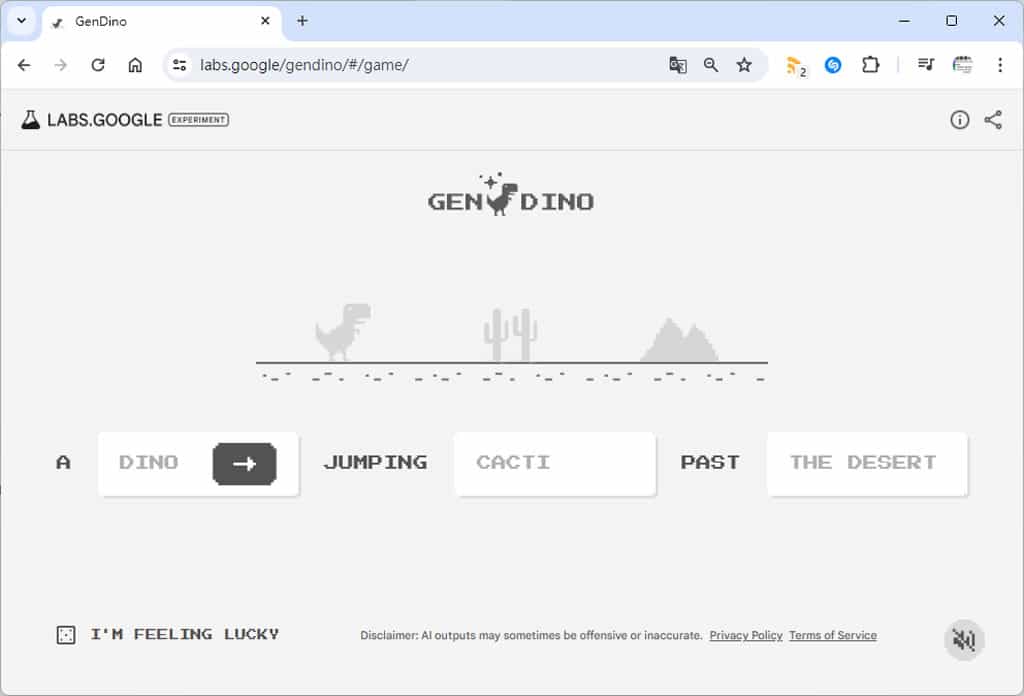Open the tab search dropdown arrow

coord(22,21)
